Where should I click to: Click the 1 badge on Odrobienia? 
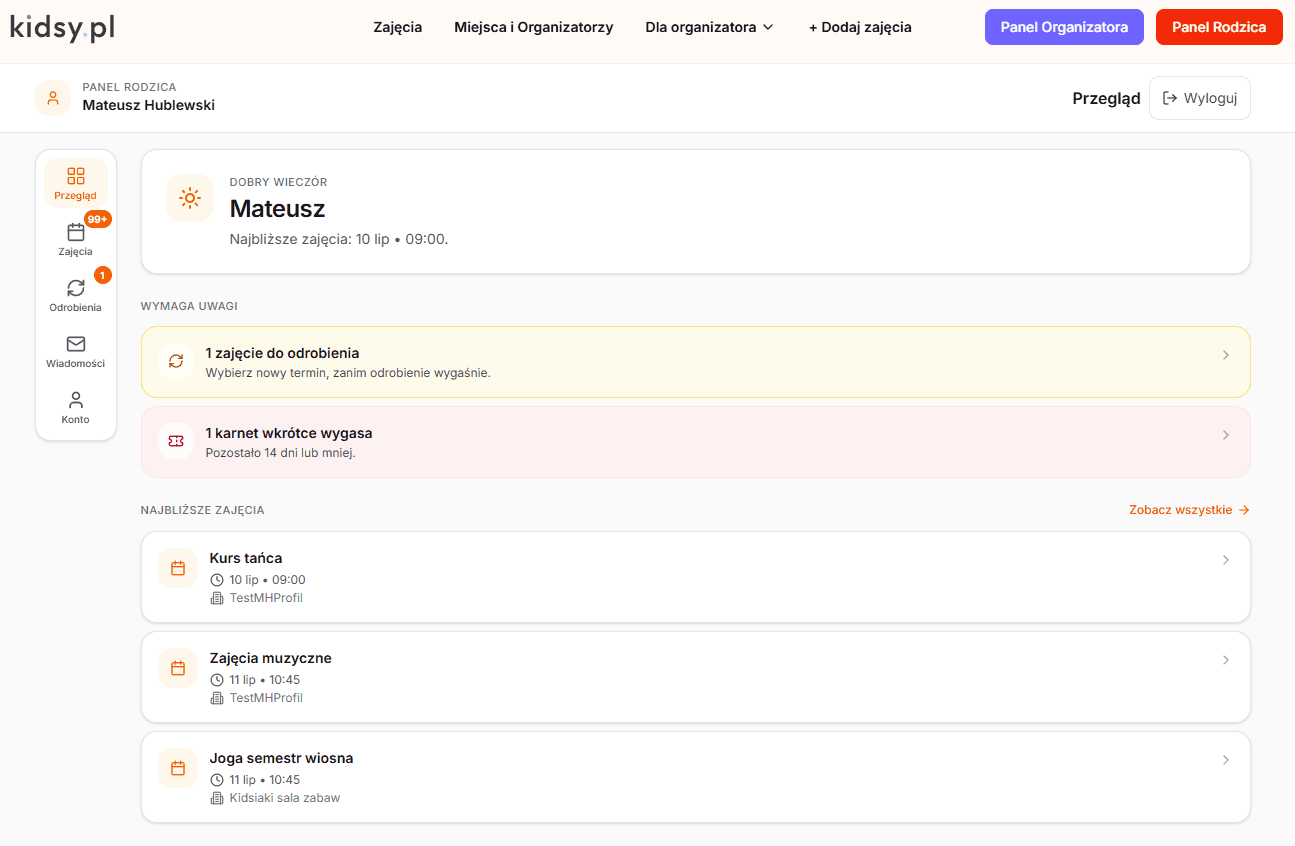tap(102, 275)
